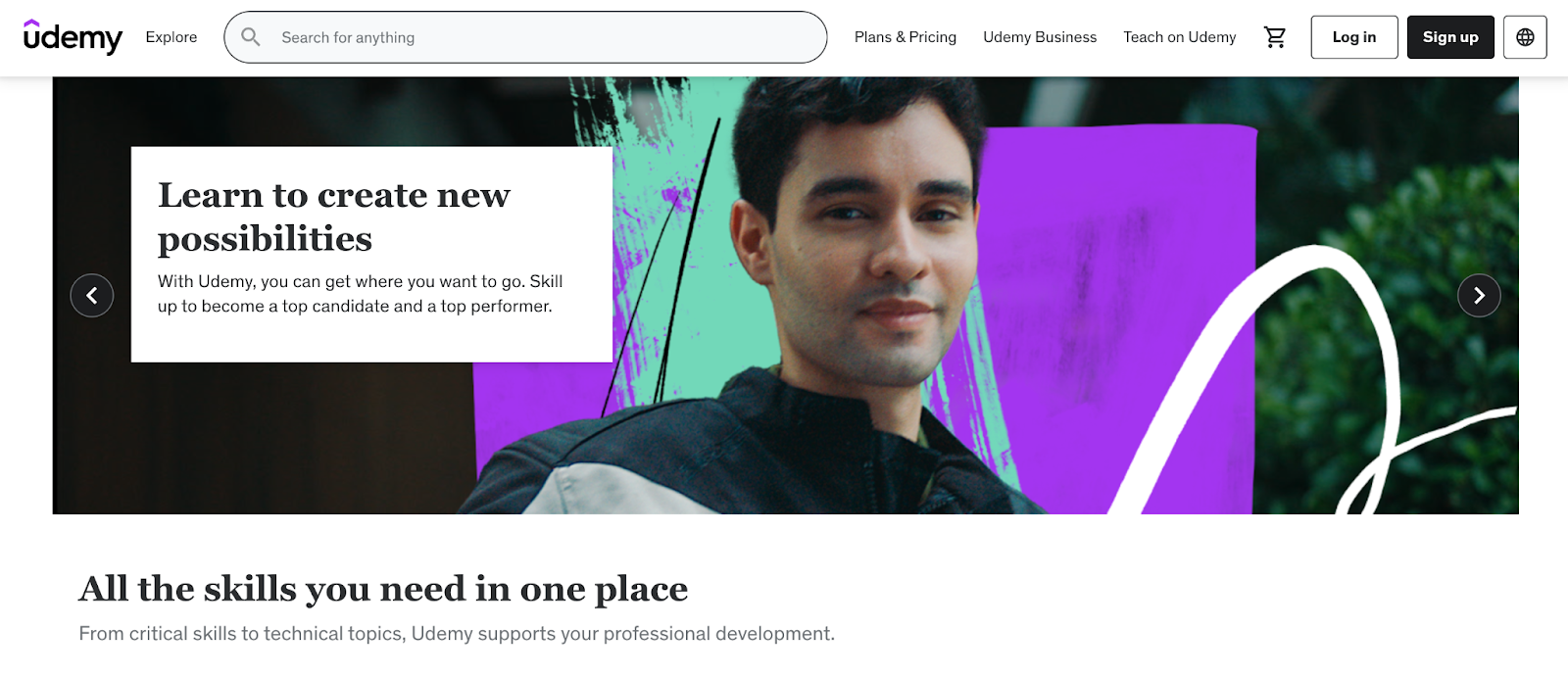
Task: Open Teach on Udemy link
Action: click(1179, 37)
